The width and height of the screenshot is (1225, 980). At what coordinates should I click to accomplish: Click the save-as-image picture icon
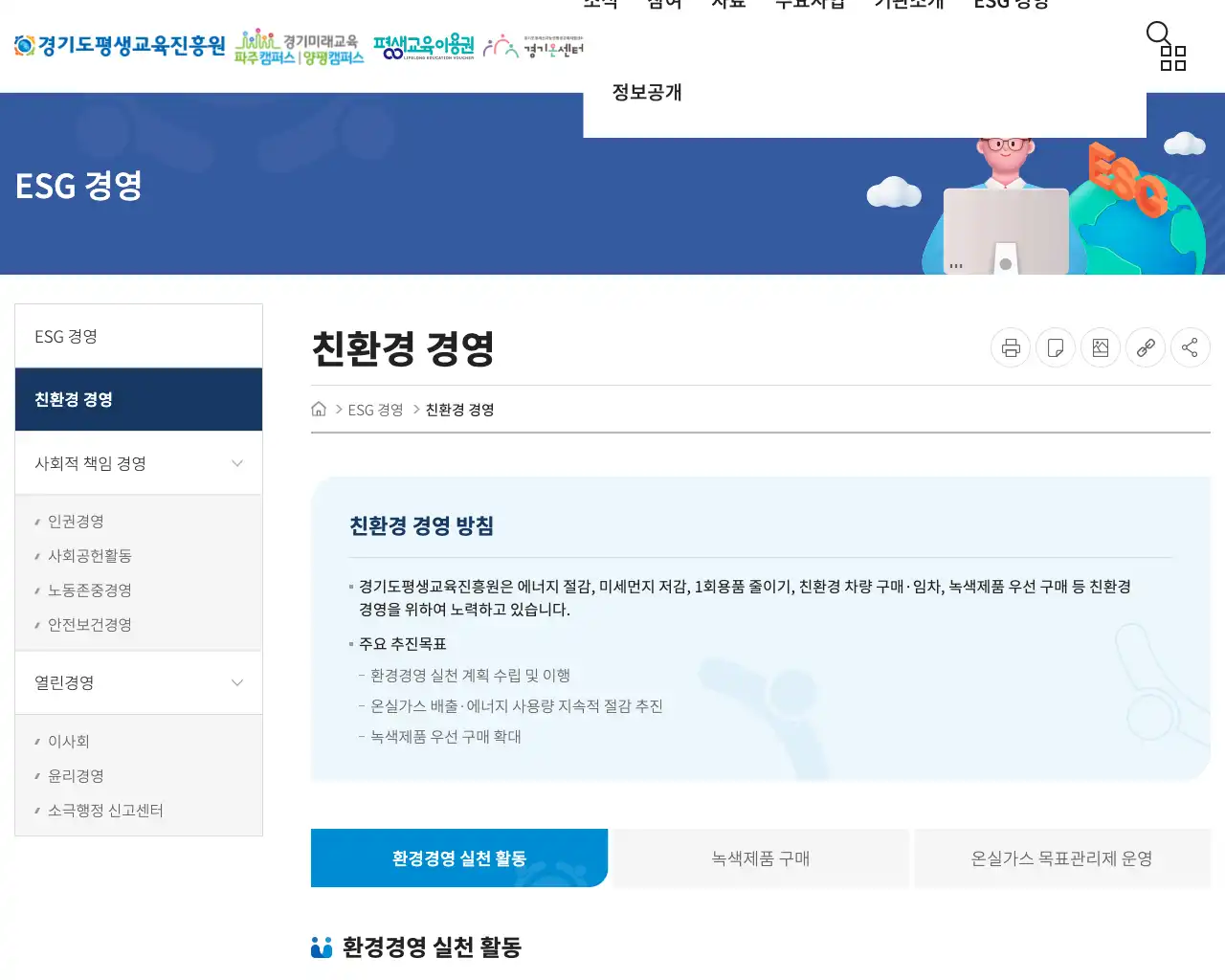pos(1101,347)
